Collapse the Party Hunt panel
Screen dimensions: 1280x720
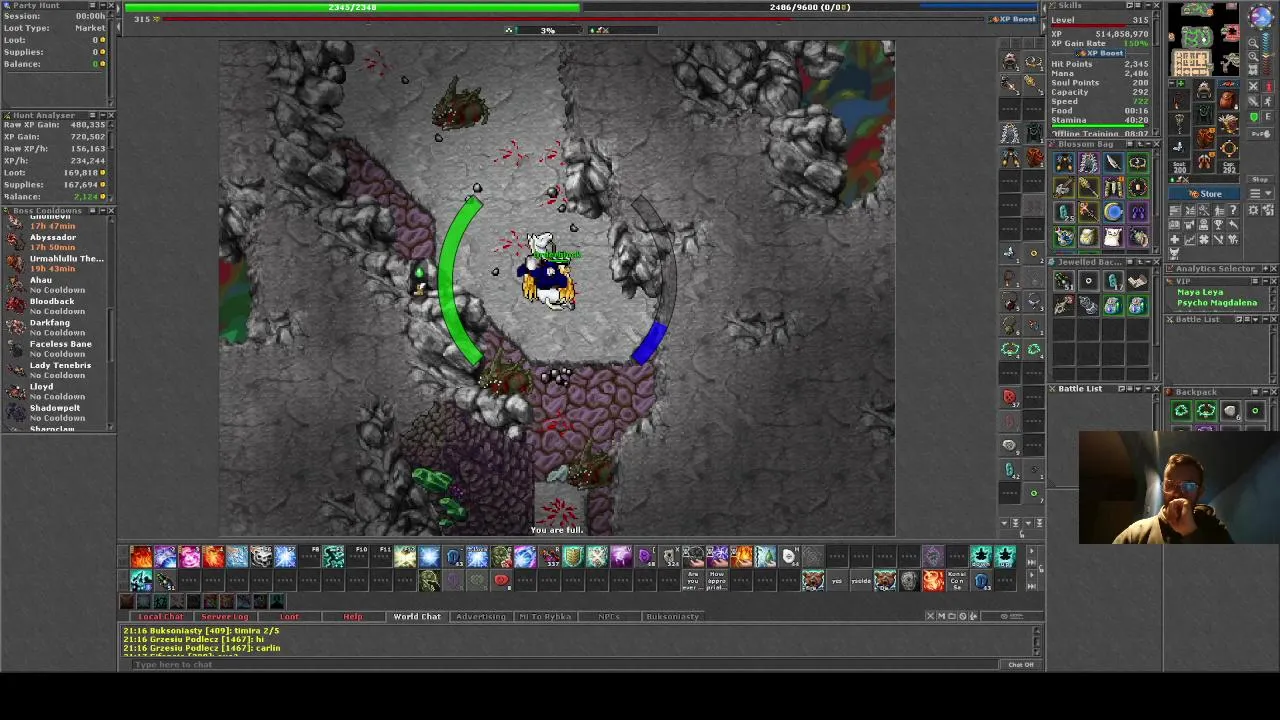coord(103,5)
